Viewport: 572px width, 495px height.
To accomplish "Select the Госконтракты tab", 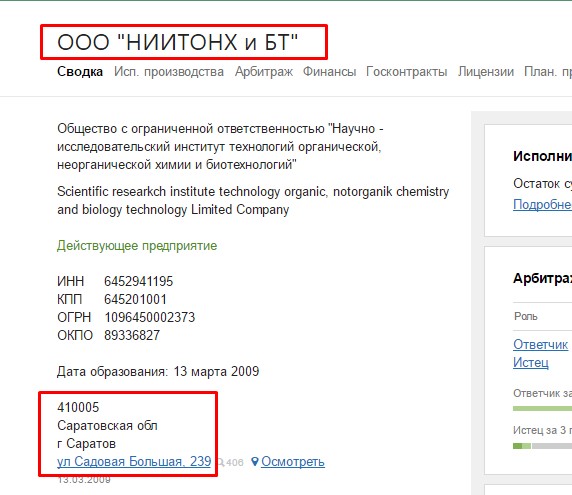I will pos(407,72).
